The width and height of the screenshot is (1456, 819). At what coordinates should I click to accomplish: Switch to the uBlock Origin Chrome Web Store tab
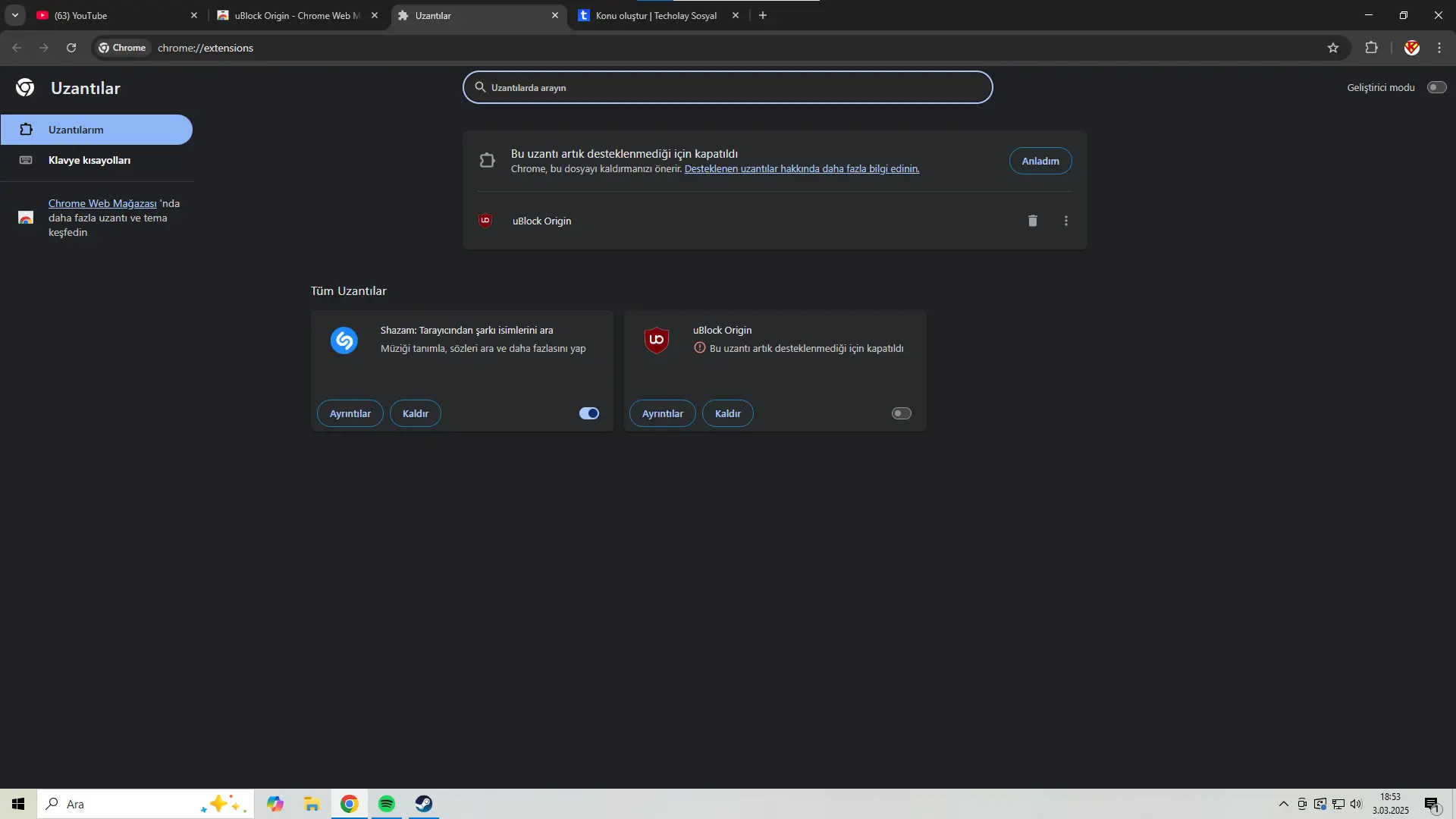(297, 15)
